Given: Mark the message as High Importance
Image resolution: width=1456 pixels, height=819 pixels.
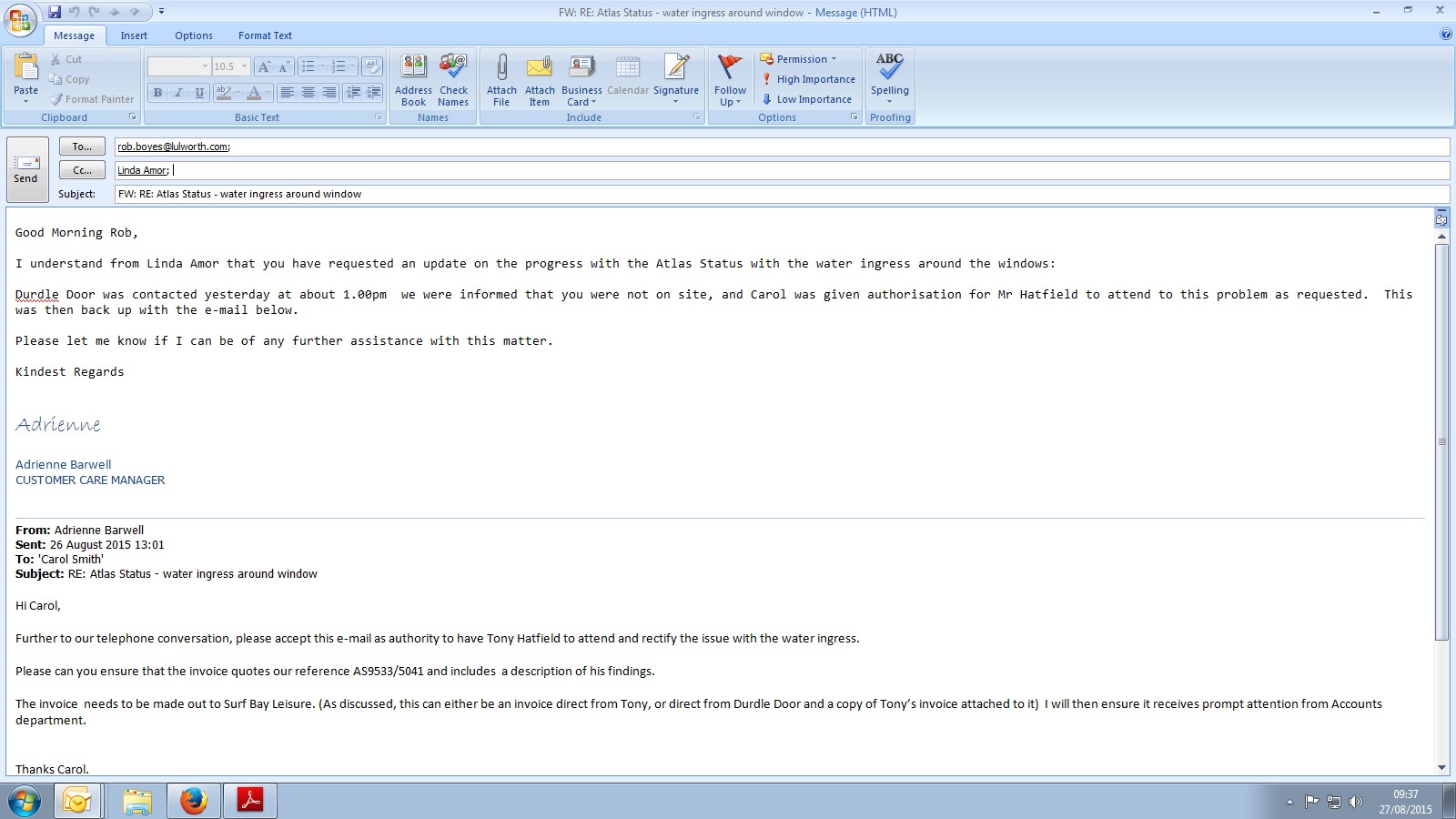Looking at the screenshot, I should coord(808,79).
